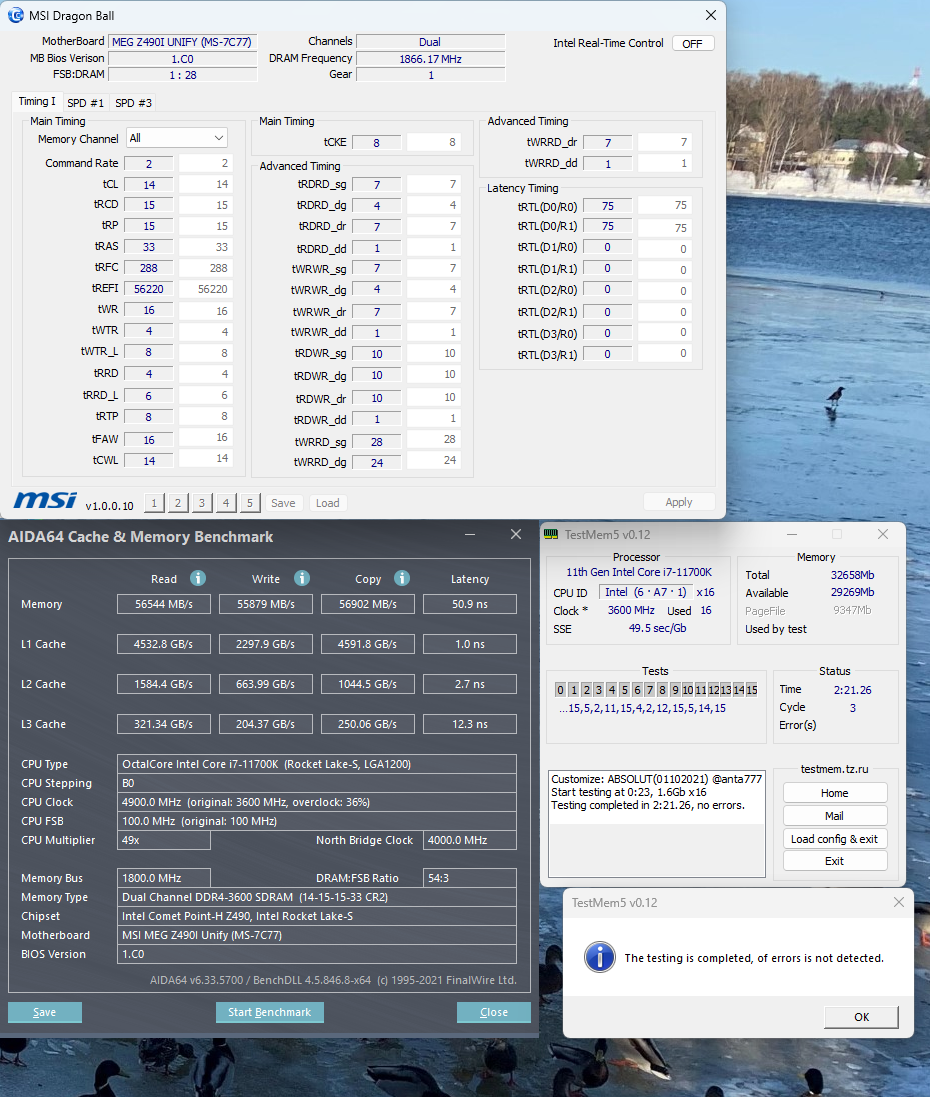The height and width of the screenshot is (1097, 930).
Task: Click the North Bridge Clock 4000.0 MHz value
Action: point(470,840)
